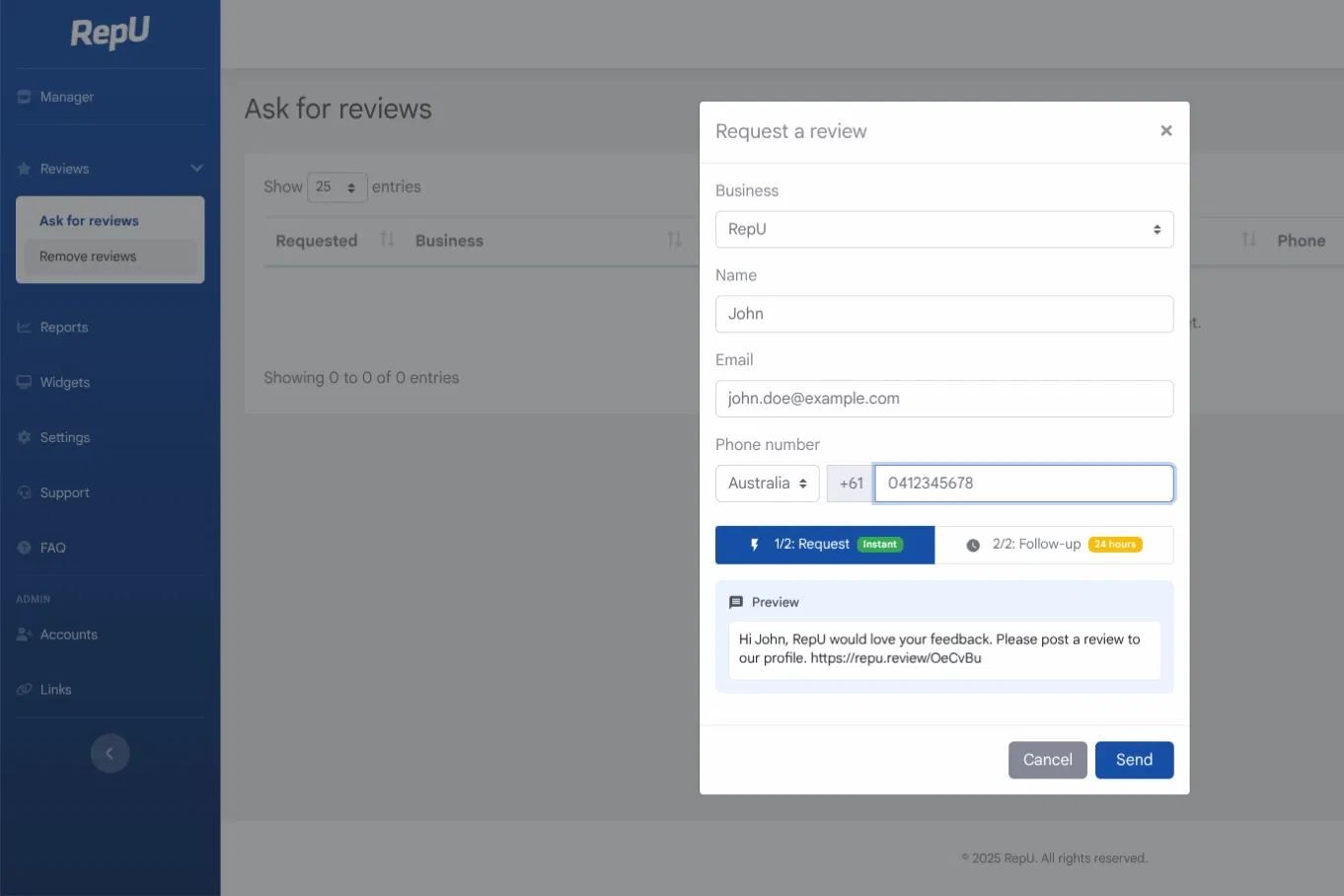The height and width of the screenshot is (896, 1344).
Task: Click the Request a review dialog title
Action: (x=791, y=131)
